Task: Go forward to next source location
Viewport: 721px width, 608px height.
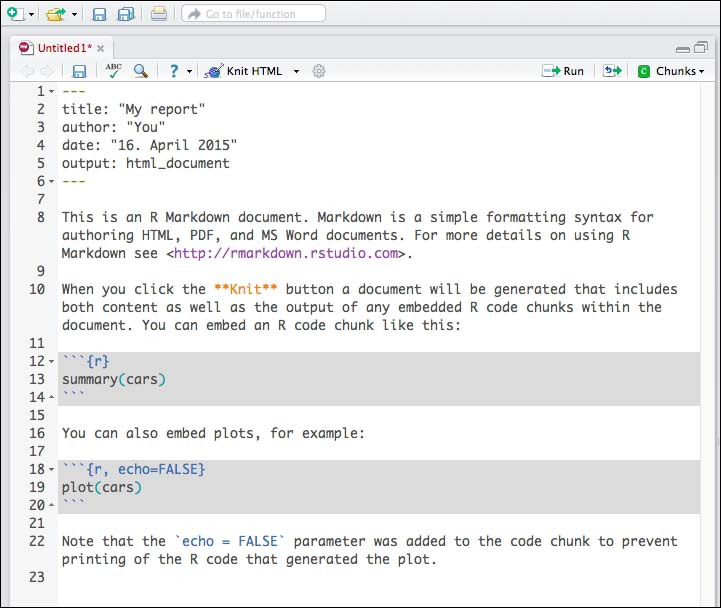Action: tap(46, 71)
